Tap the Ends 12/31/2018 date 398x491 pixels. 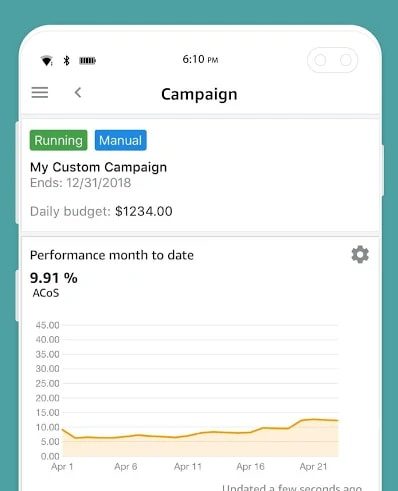[x=80, y=183]
